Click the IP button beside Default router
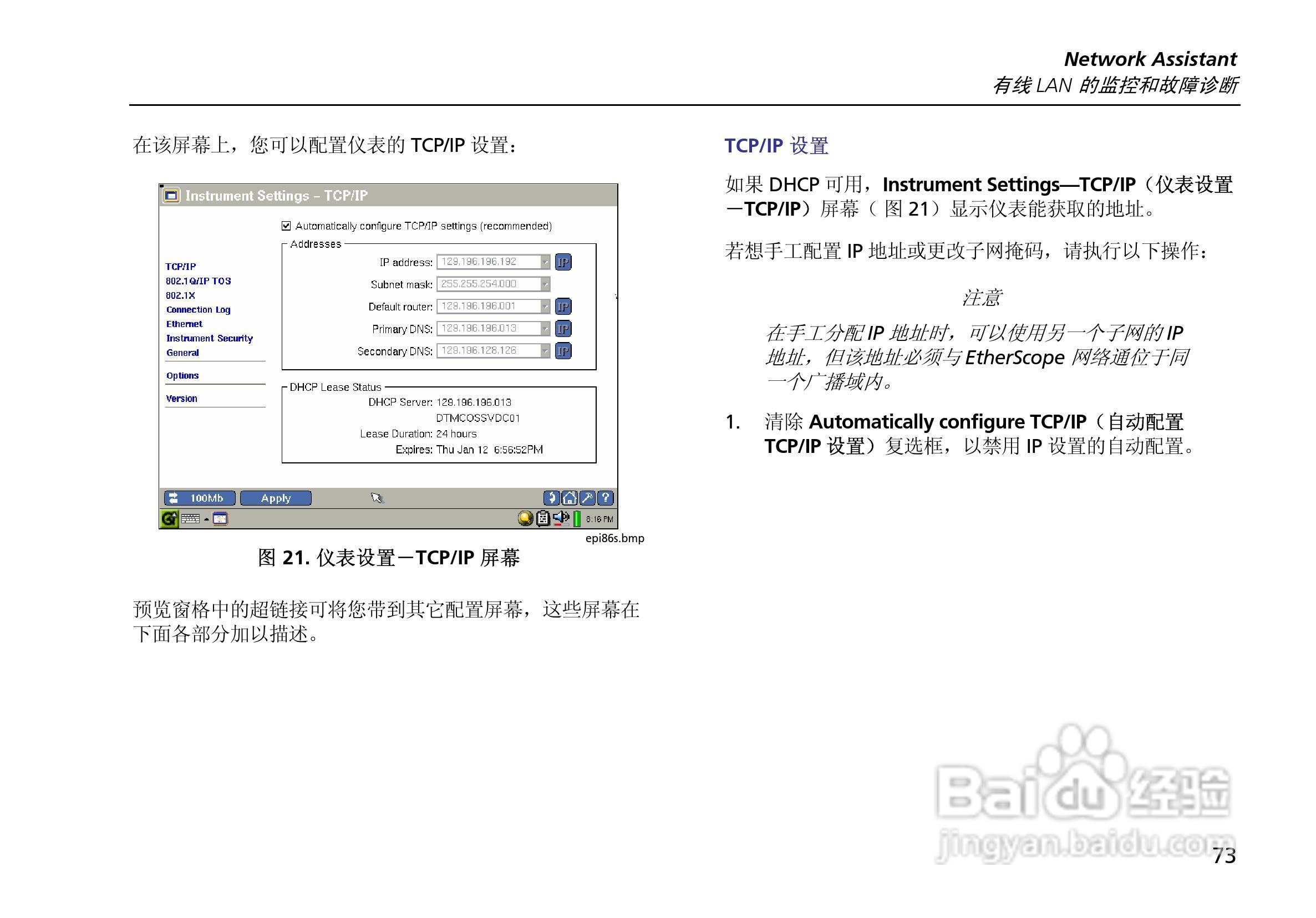The height and width of the screenshot is (918, 1316). click(563, 307)
